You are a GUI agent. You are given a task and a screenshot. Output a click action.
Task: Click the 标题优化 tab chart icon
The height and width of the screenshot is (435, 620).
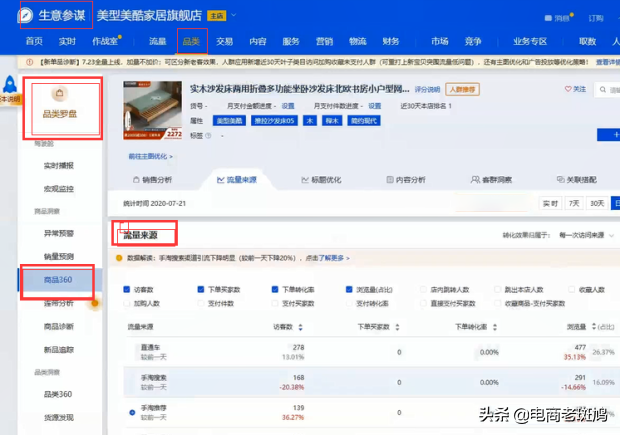click(305, 180)
